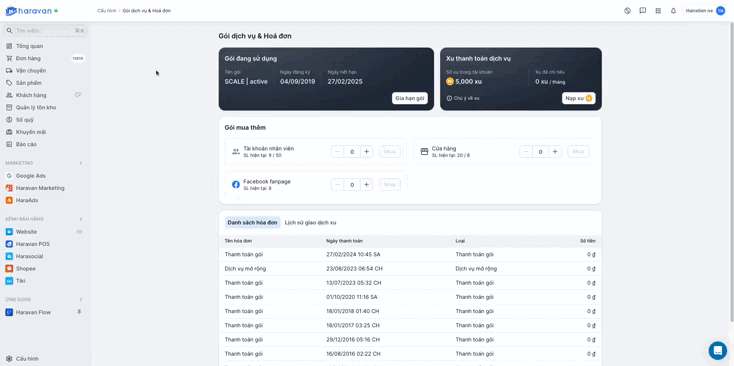Increase Tài khoản nhân viên quantity
The image size is (734, 366).
point(367,151)
